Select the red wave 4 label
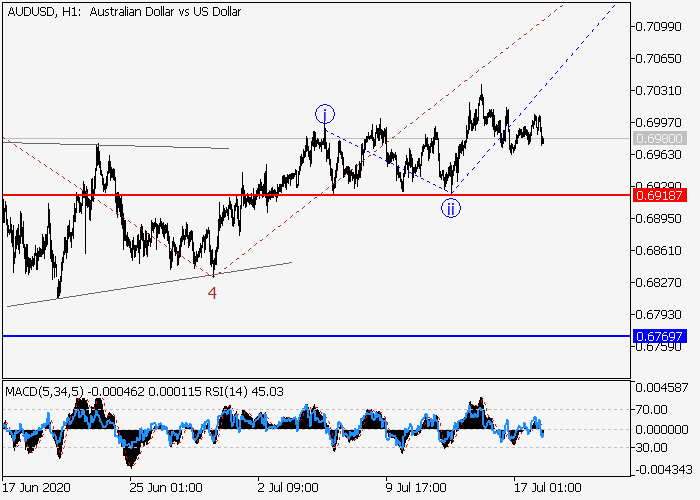This screenshot has height=500, width=700. tap(212, 292)
